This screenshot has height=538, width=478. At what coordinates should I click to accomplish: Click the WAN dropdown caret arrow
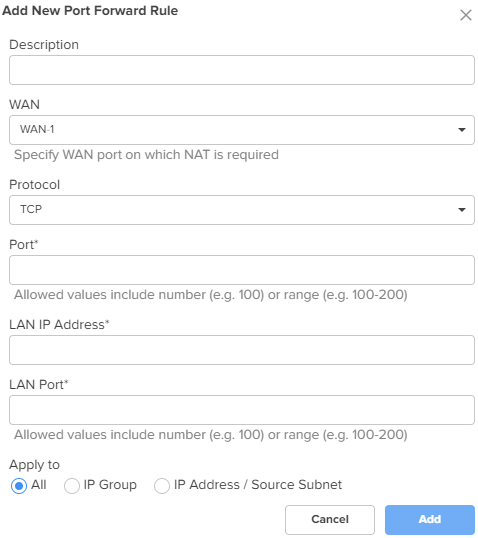tap(462, 130)
